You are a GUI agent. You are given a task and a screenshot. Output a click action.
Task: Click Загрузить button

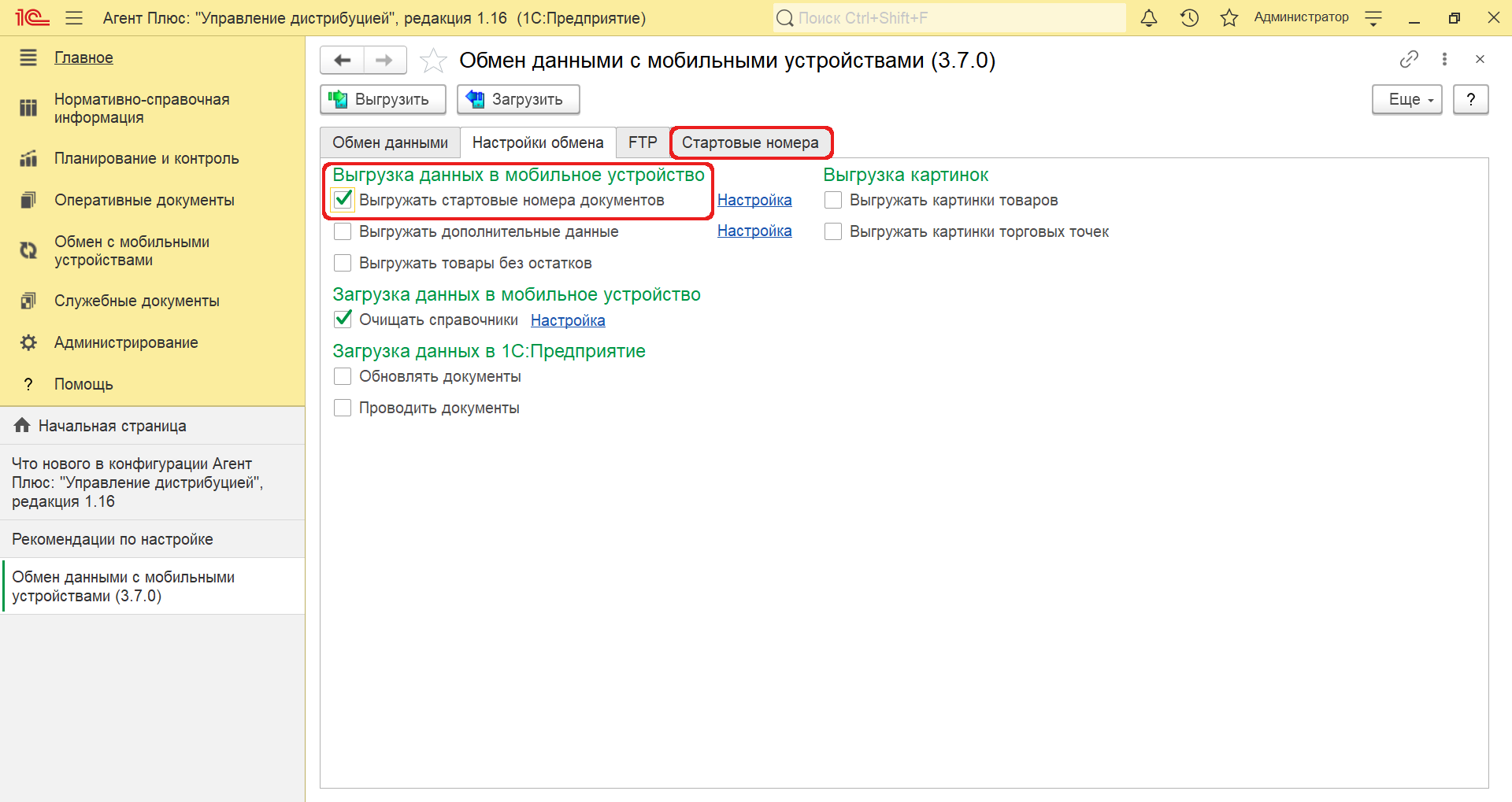[518, 99]
